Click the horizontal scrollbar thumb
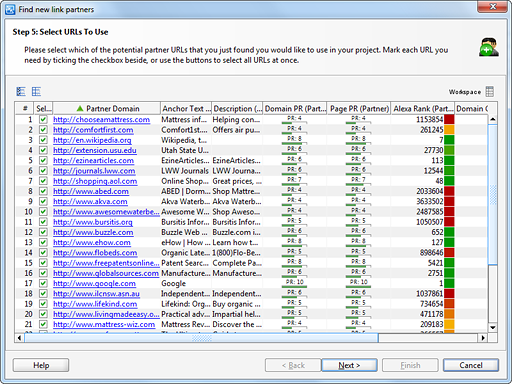 [201, 338]
